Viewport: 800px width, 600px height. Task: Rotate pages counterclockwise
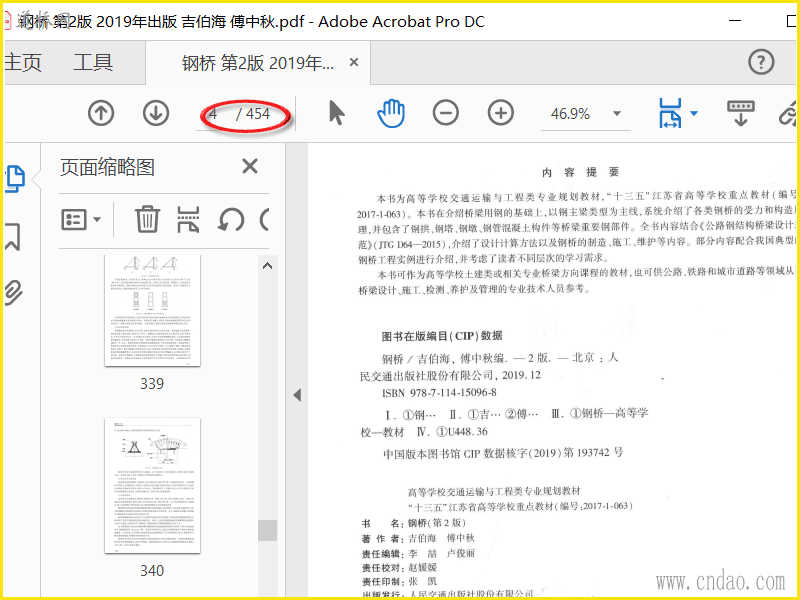click(x=231, y=220)
